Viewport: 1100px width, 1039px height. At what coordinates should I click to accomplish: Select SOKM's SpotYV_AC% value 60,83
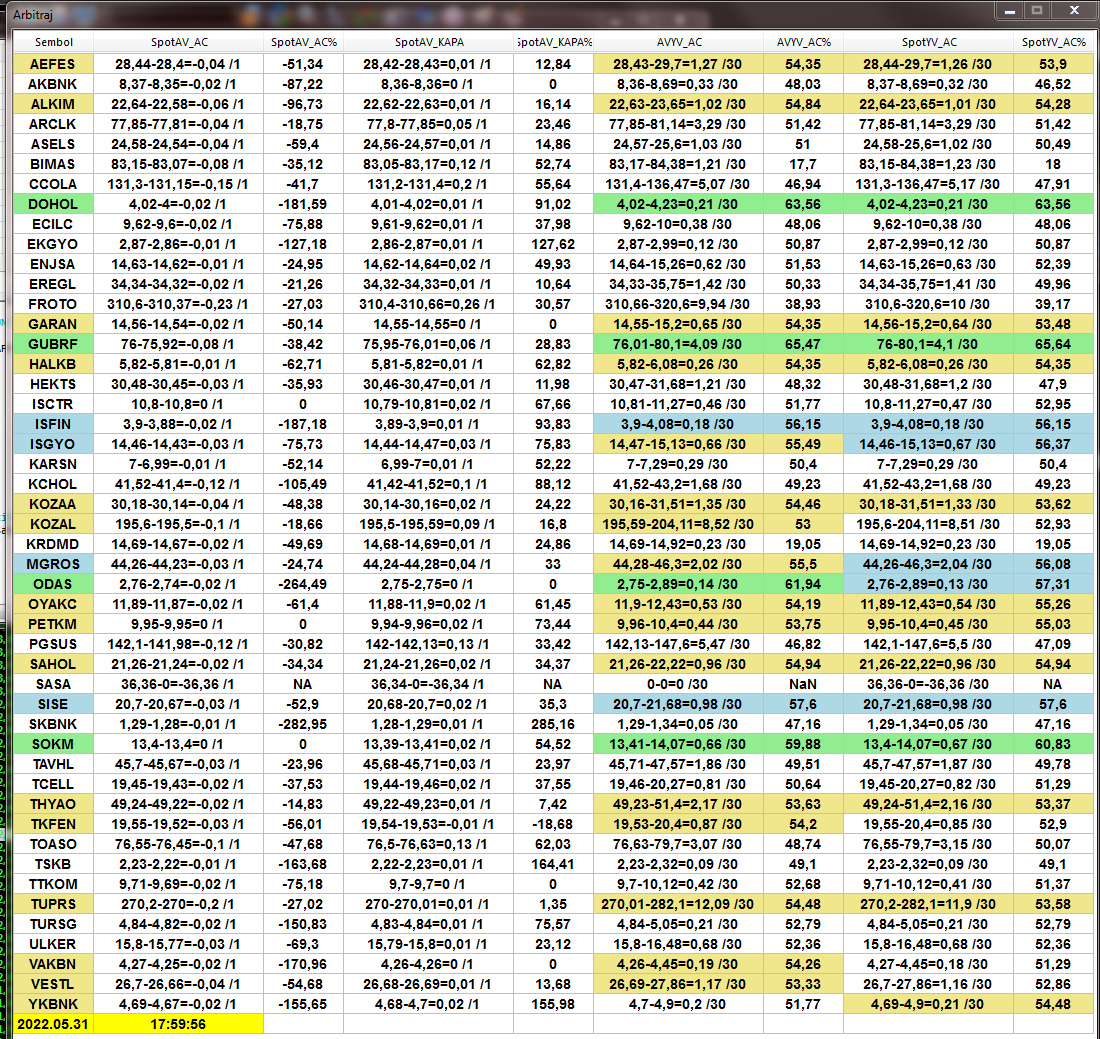click(x=1053, y=744)
